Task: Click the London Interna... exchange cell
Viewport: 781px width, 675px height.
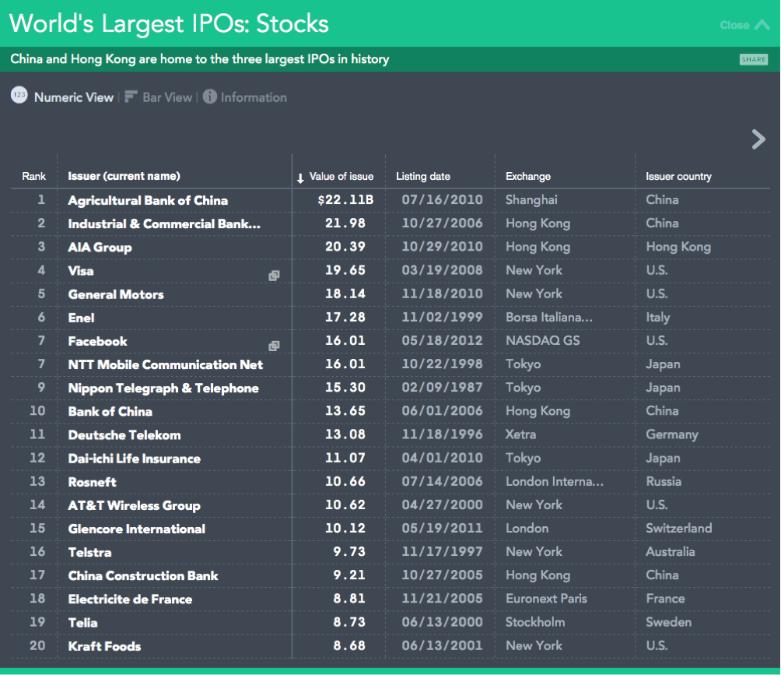Action: pyautogui.click(x=554, y=481)
